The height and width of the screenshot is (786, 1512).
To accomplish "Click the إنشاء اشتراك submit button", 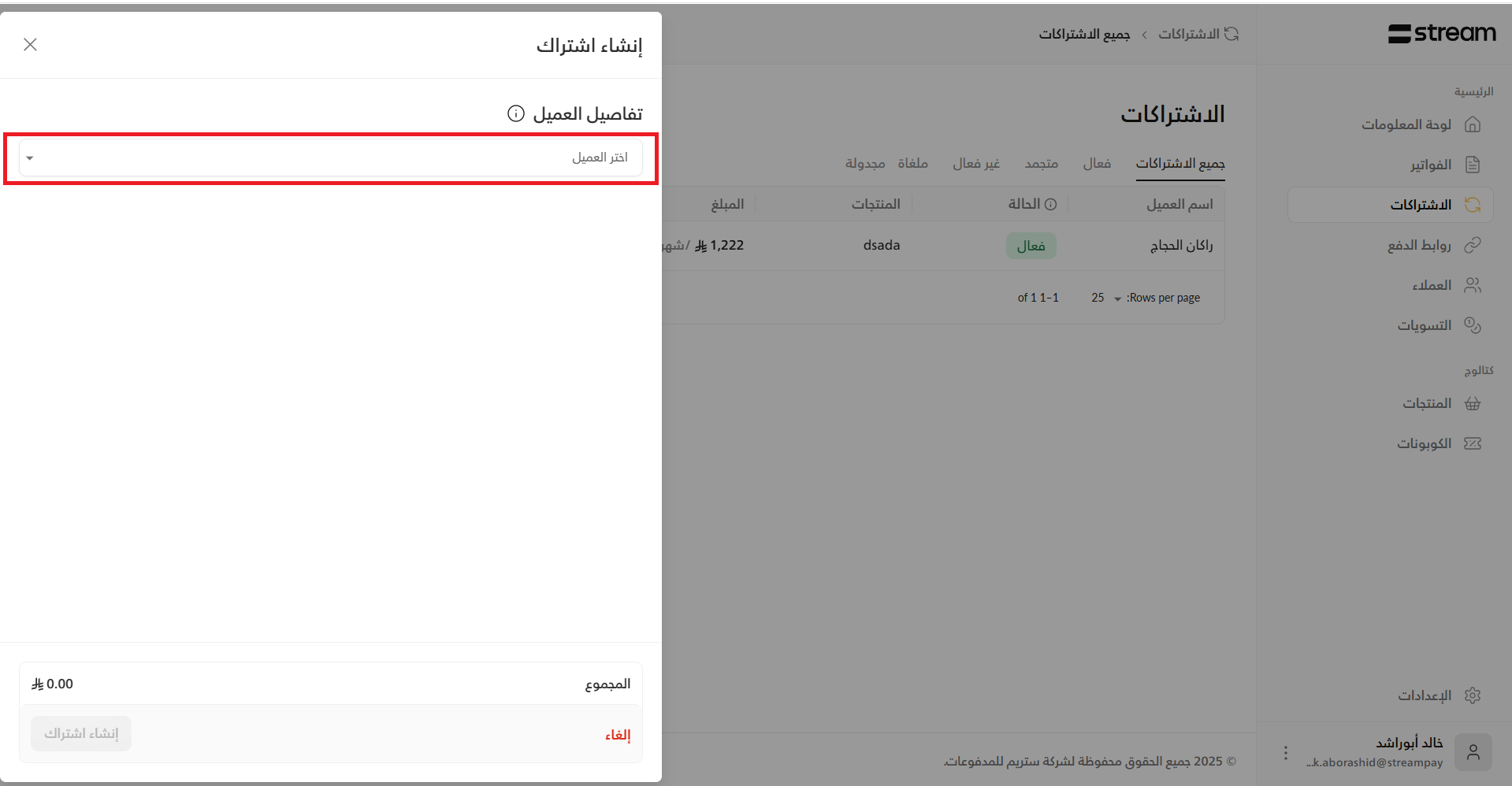I will point(81,733).
